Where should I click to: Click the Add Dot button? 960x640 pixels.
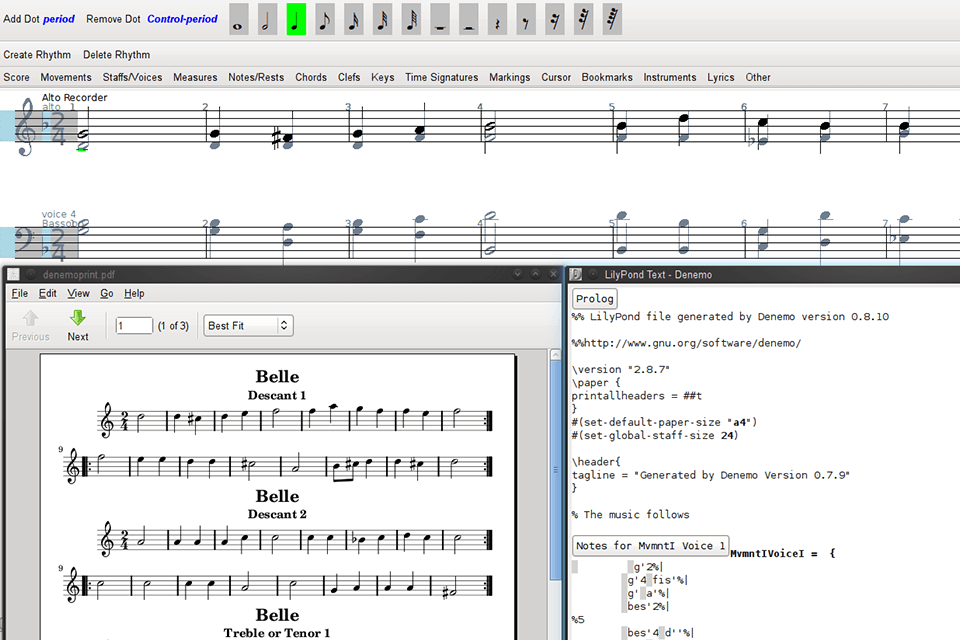point(23,18)
